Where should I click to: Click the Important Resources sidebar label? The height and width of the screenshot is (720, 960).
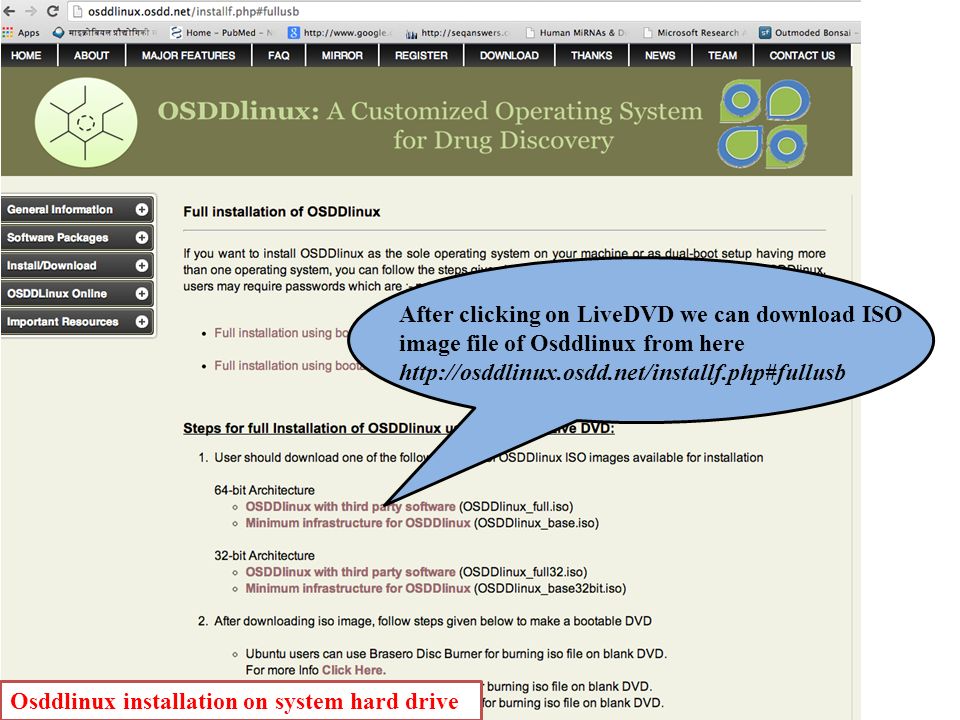(x=62, y=321)
